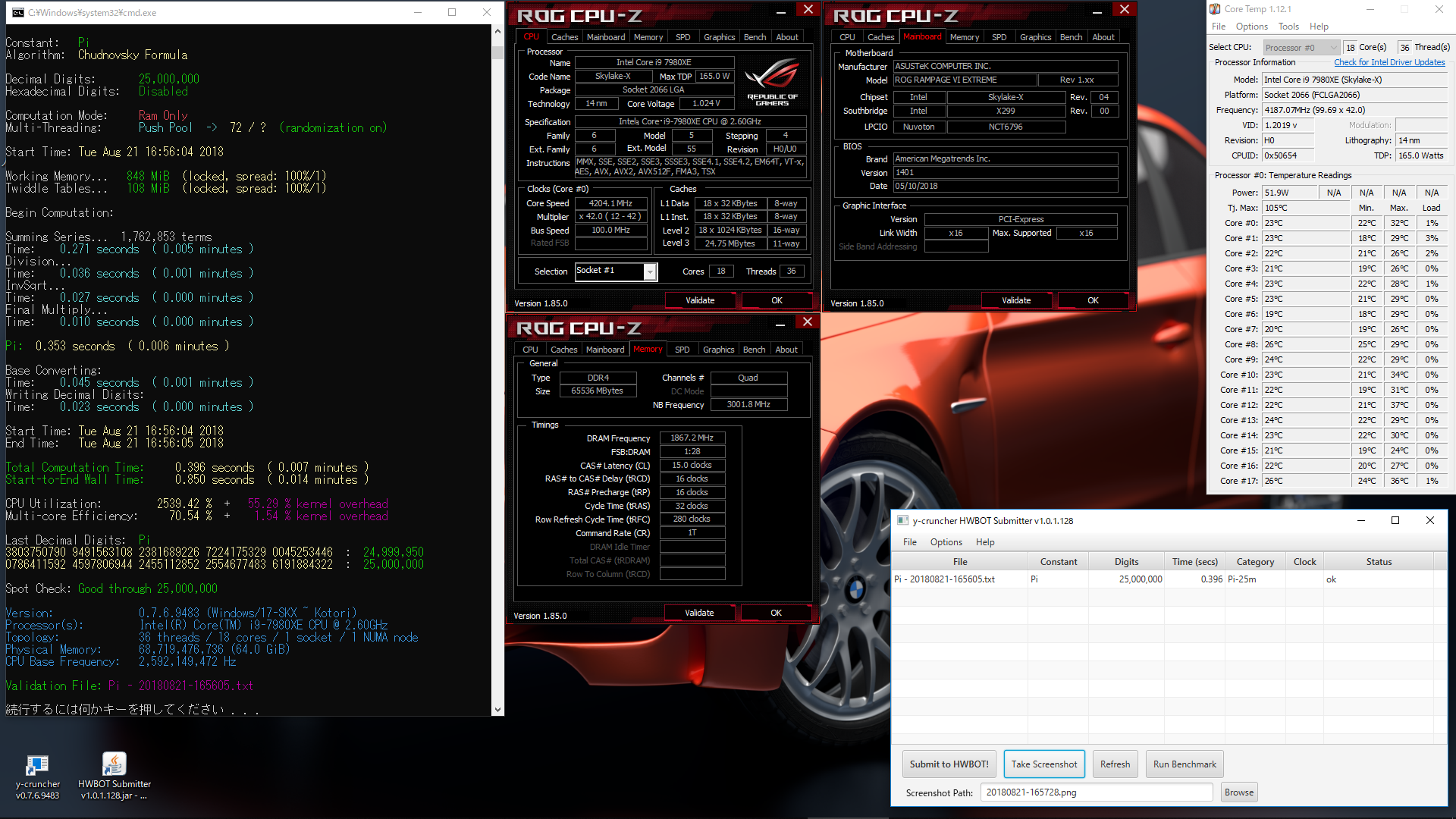Click Total Computation Time line in cmd
The width and height of the screenshot is (1456, 819).
click(x=187, y=467)
